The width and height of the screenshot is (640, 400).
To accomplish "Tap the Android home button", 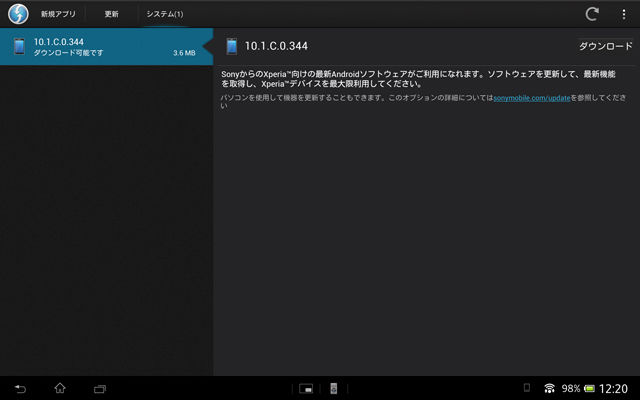I will [x=60, y=388].
